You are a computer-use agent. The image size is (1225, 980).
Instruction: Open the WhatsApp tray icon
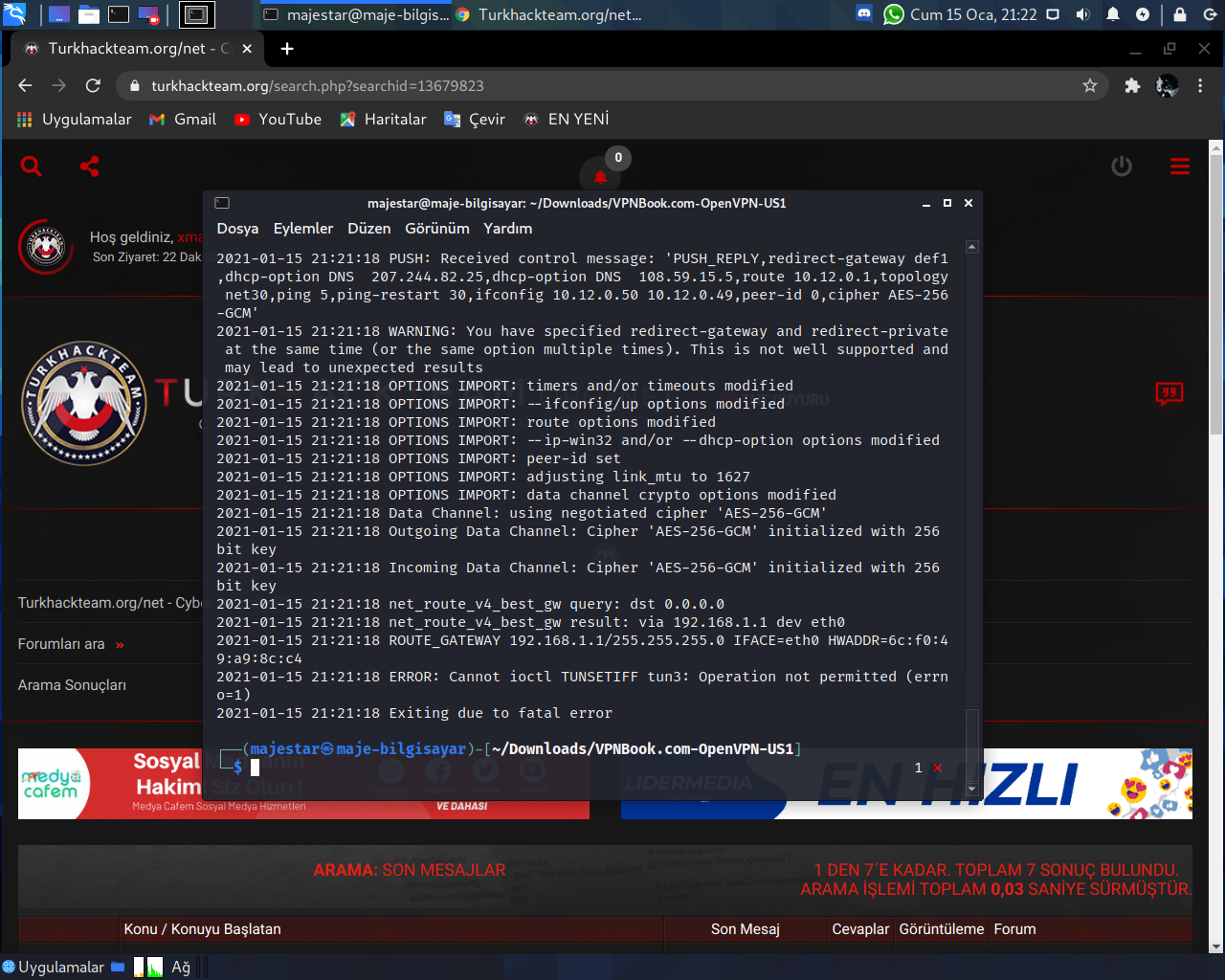[894, 14]
